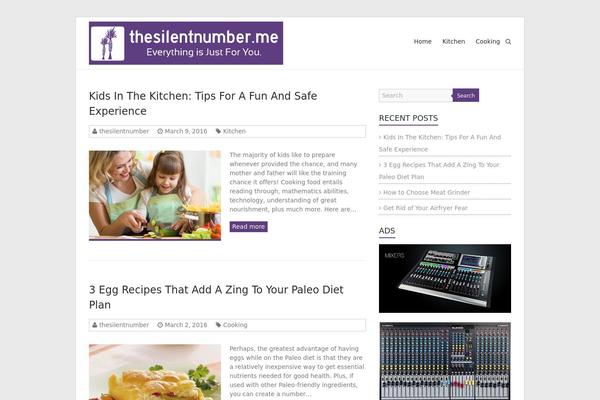The height and width of the screenshot is (400, 600).
Task: Open the Home menu item
Action: click(422, 41)
